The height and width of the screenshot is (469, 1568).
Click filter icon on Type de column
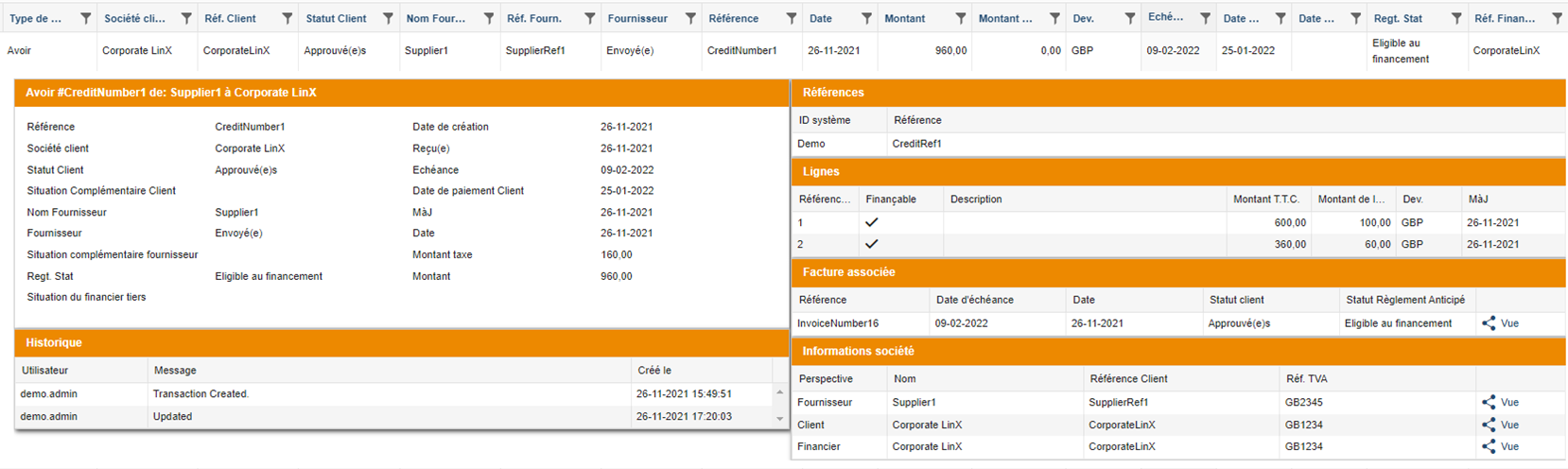tap(86, 18)
